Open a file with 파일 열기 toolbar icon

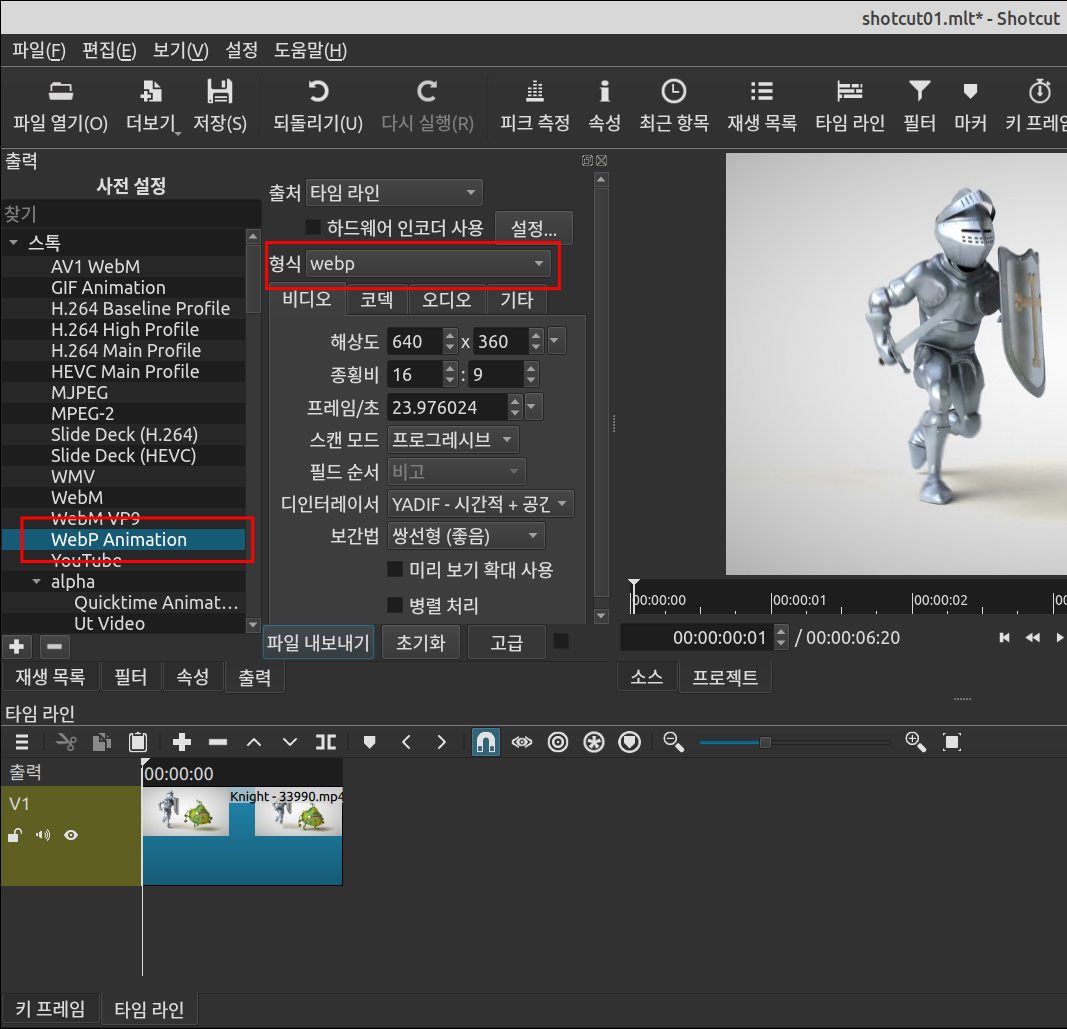tap(61, 106)
